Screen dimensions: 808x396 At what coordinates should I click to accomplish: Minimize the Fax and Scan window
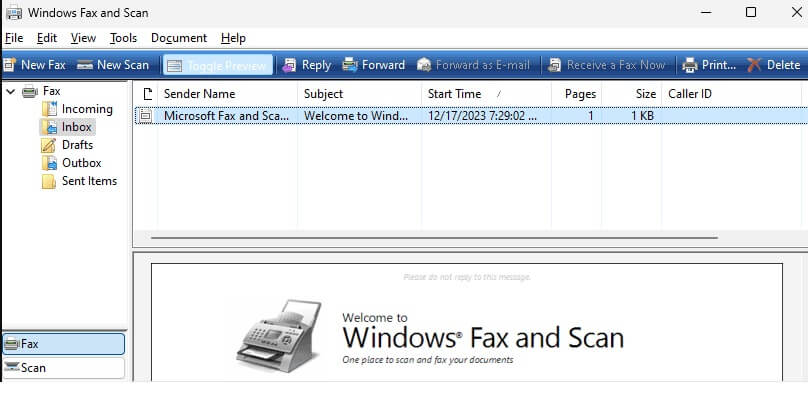[706, 12]
